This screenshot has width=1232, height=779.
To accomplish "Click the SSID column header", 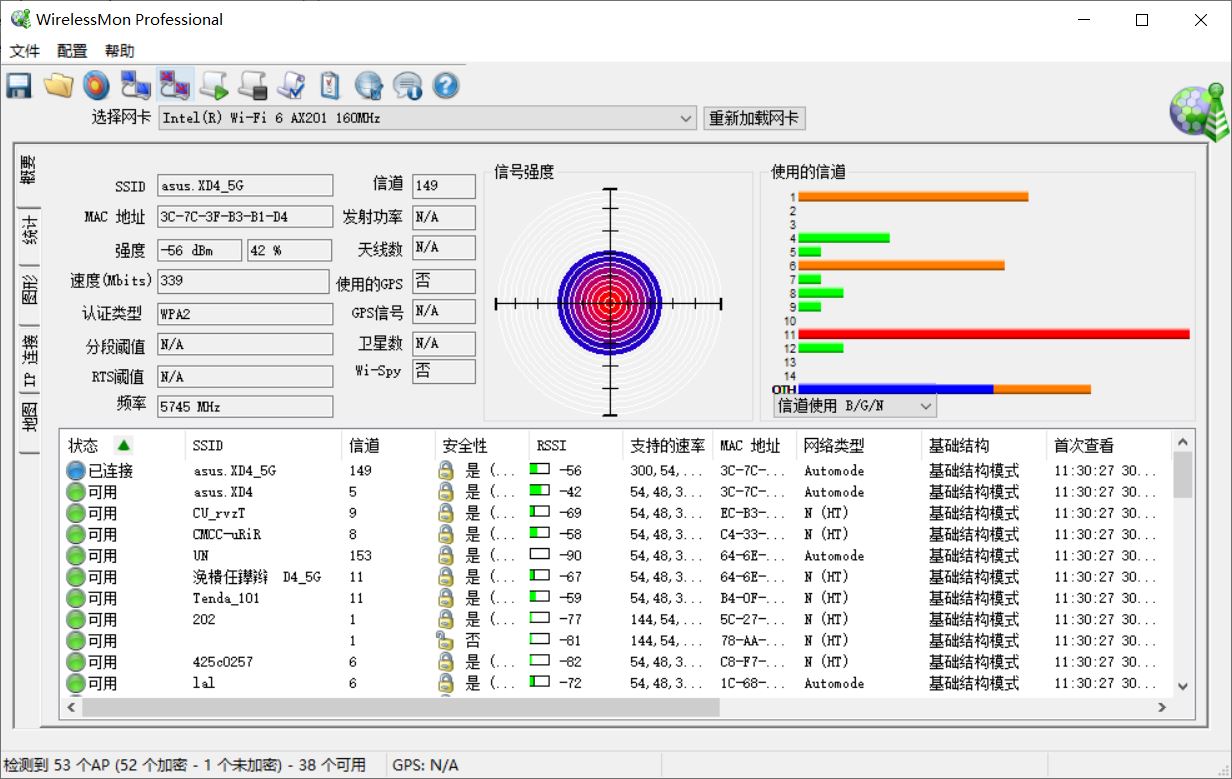I will click(x=208, y=446).
